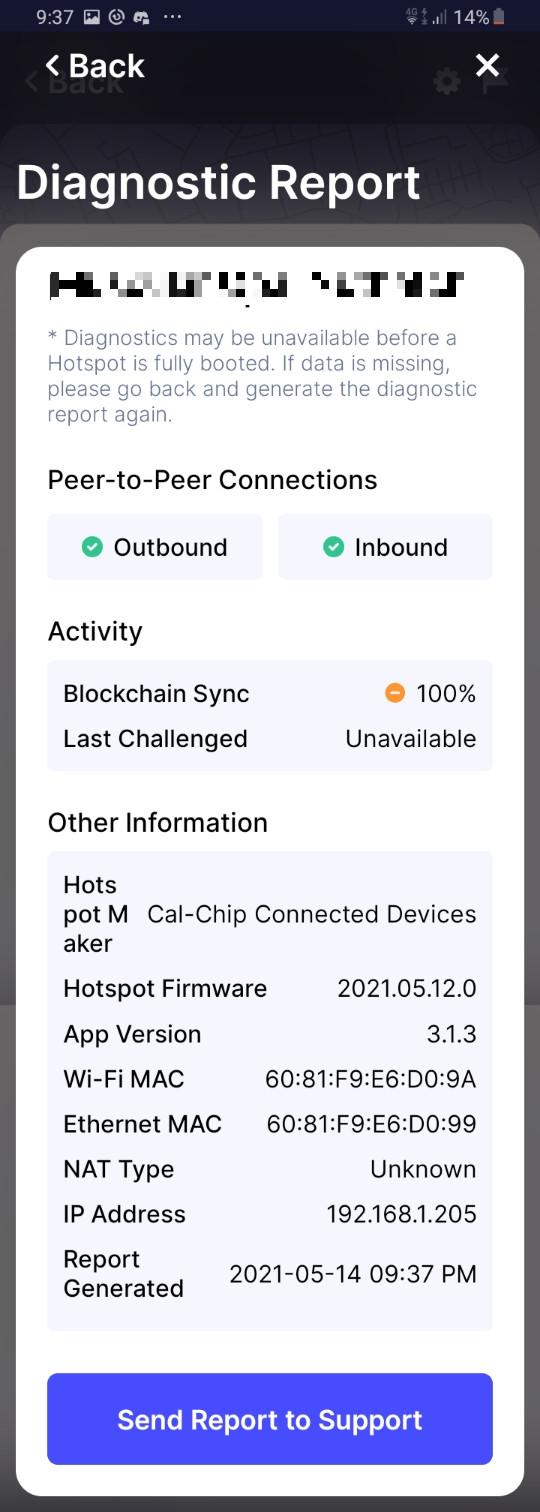Tap the Back label text
The height and width of the screenshot is (1512, 540).
[x=107, y=66]
